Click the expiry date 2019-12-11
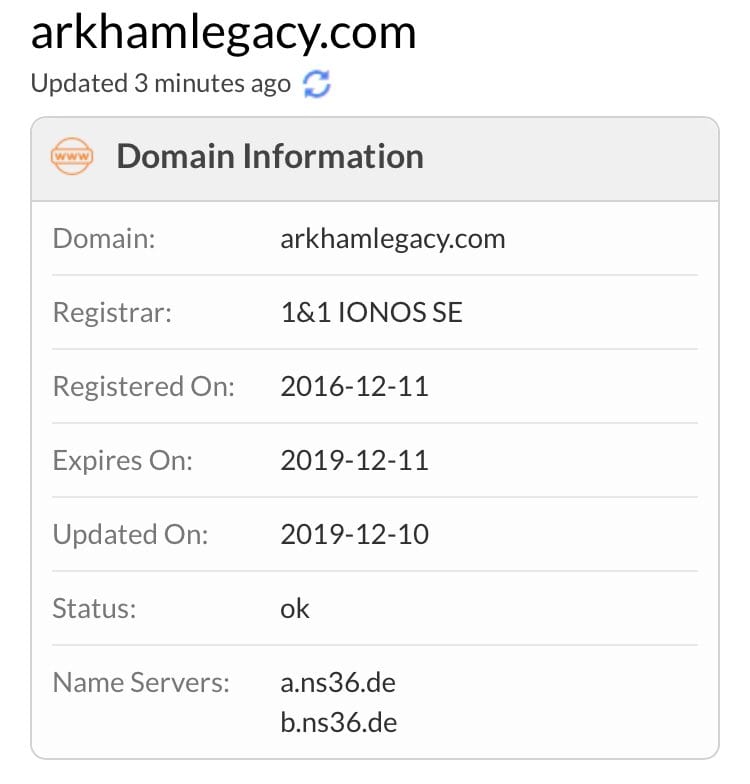The width and height of the screenshot is (750, 784). pos(355,460)
